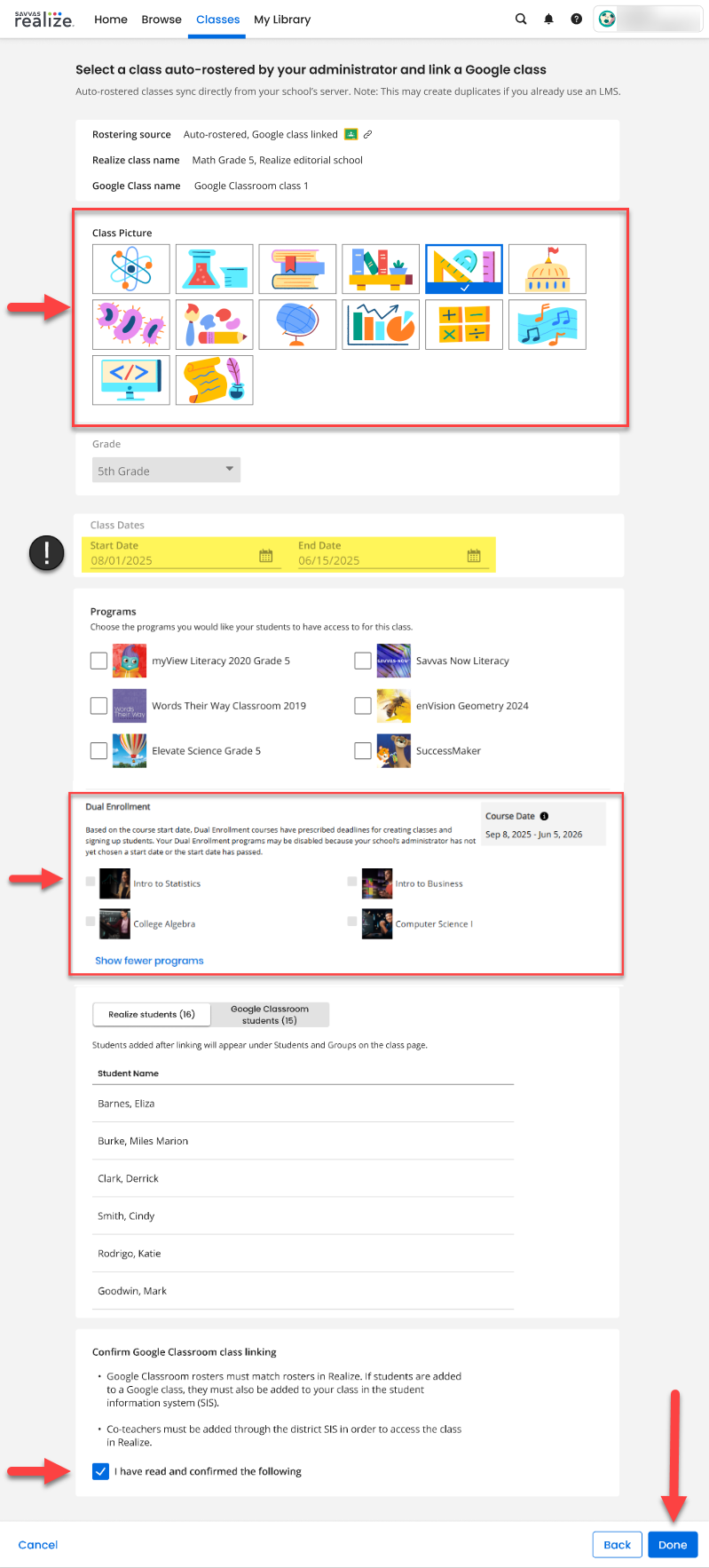This screenshot has width=709, height=1568.
Task: Click student row Rodrigo, Katie
Action: point(303,1254)
